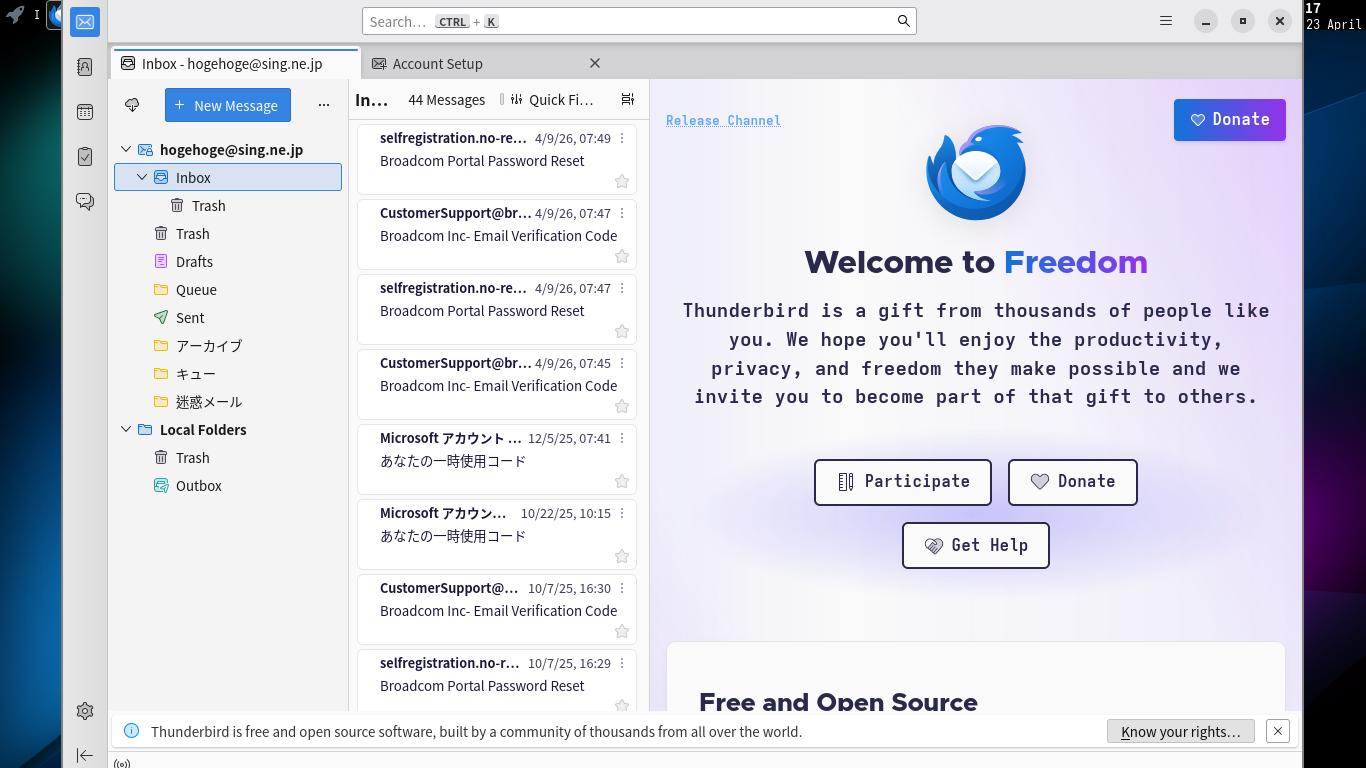Focus the Search field
The image size is (1366, 768).
coord(639,21)
